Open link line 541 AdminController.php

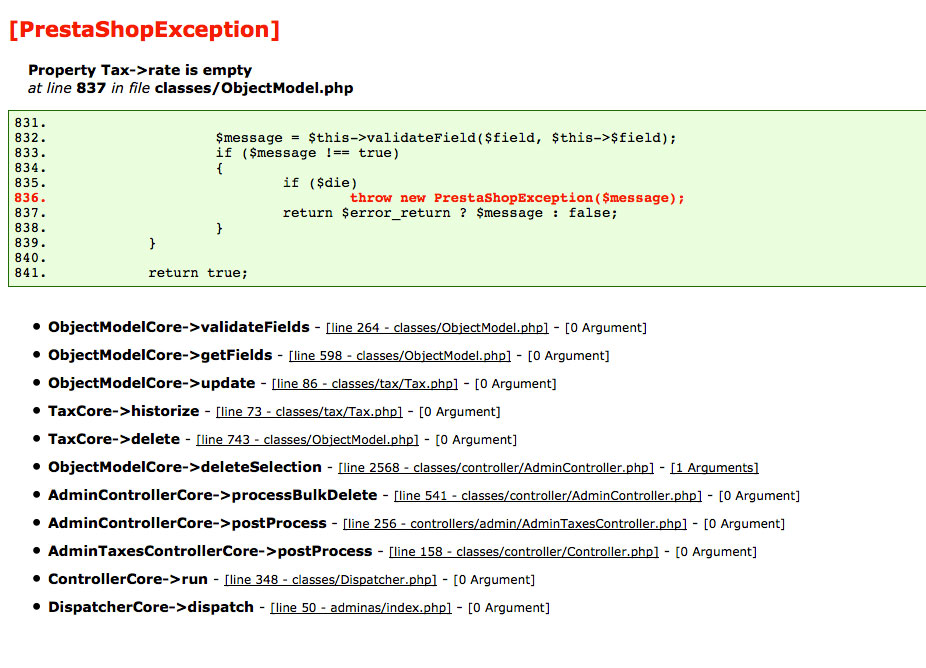[x=548, y=496]
